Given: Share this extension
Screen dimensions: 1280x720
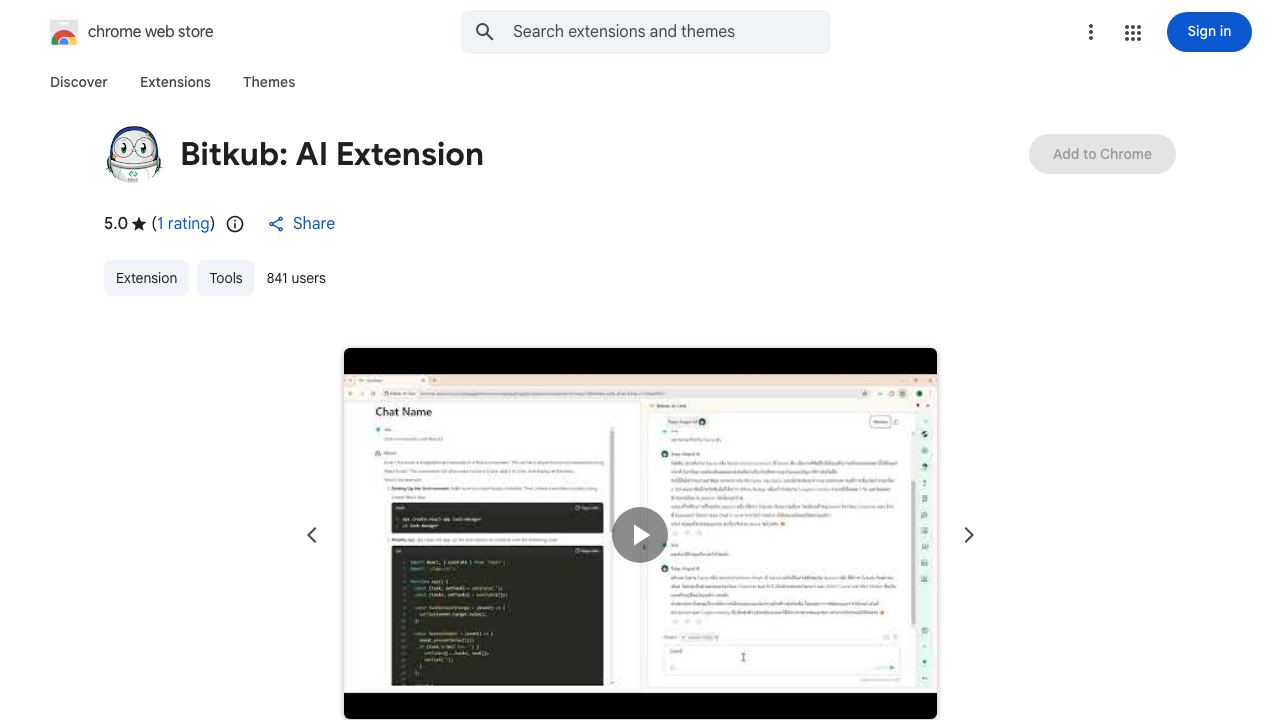Looking at the screenshot, I should click(301, 224).
